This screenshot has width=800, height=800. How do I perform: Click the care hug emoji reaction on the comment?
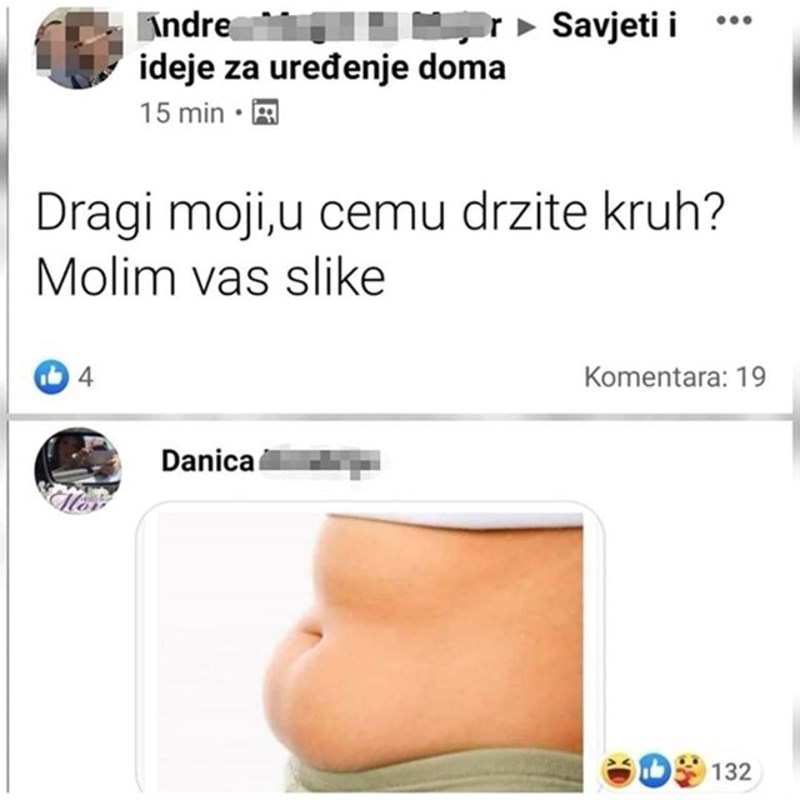(x=689, y=770)
